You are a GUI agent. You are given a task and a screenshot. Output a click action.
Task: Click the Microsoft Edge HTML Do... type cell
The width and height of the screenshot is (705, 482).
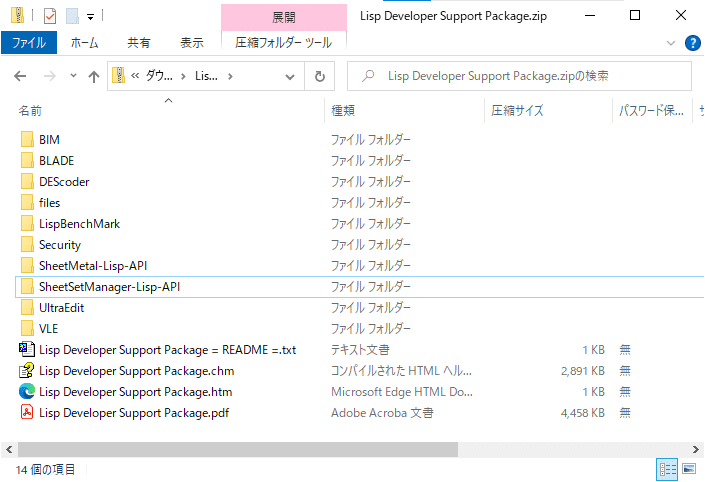pos(402,392)
